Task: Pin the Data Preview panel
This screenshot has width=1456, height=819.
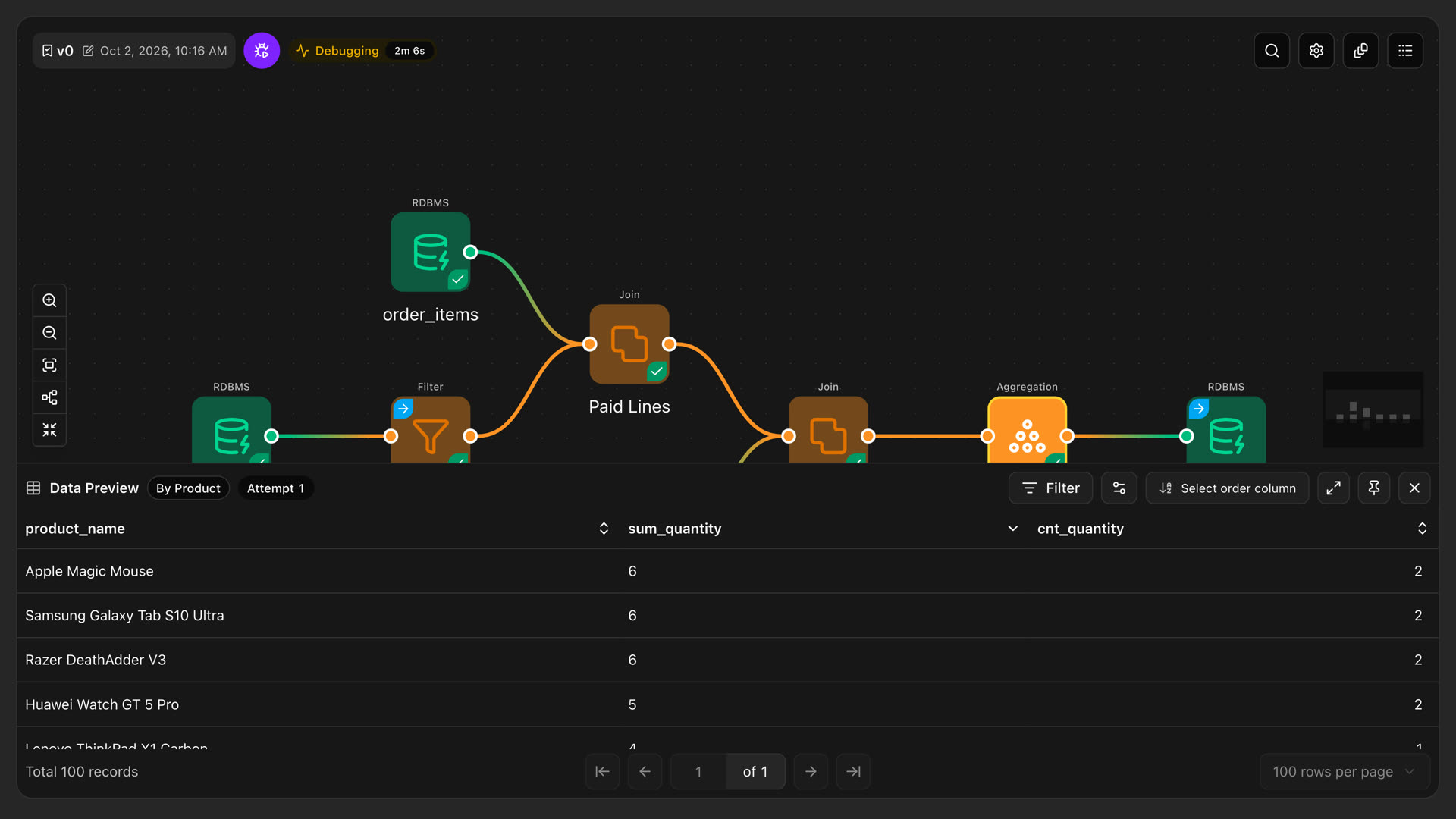Action: coord(1373,488)
